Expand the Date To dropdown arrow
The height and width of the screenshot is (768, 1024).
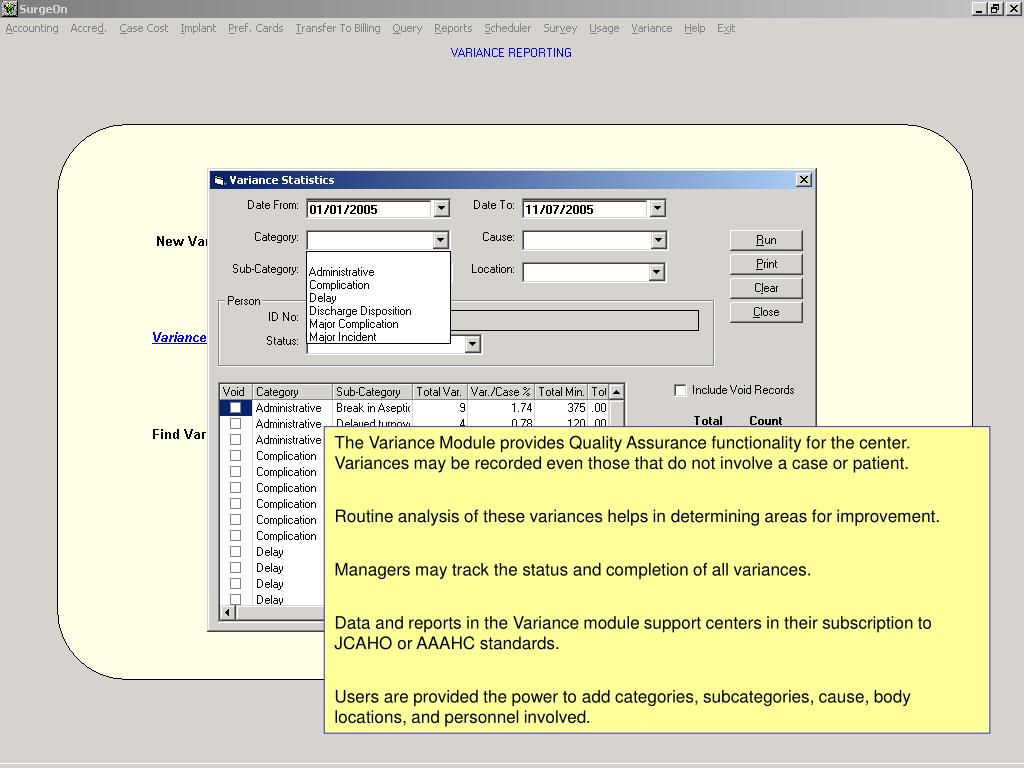pyautogui.click(x=658, y=208)
